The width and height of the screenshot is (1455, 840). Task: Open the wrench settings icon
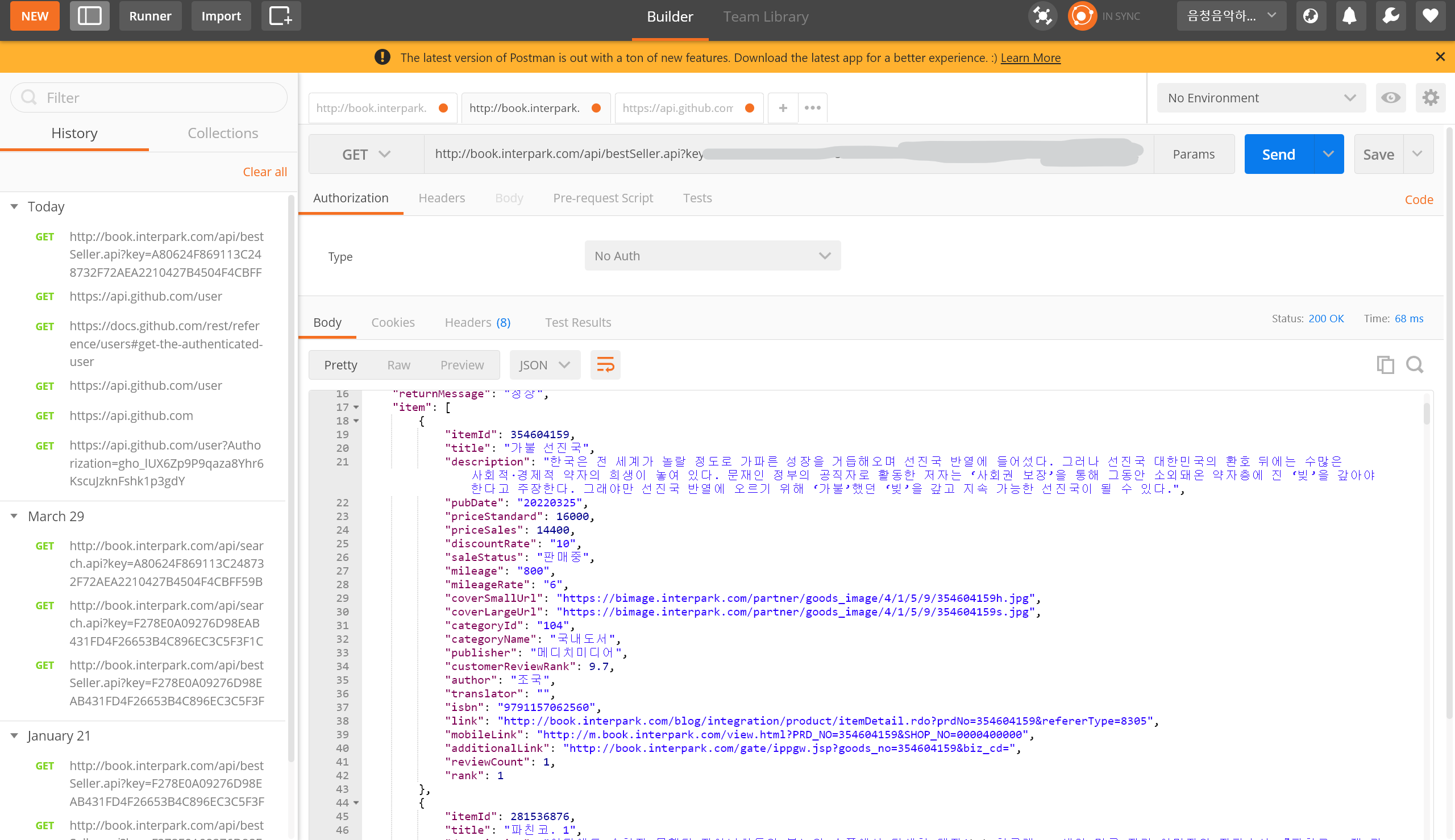pyautogui.click(x=1390, y=15)
